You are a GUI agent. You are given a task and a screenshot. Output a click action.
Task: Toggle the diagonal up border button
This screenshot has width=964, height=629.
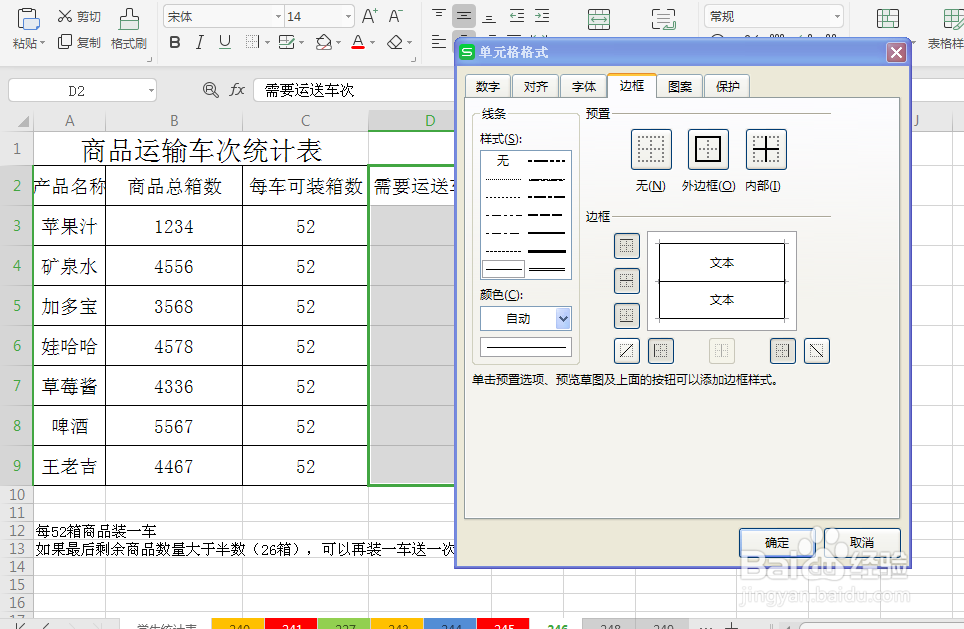tap(626, 351)
